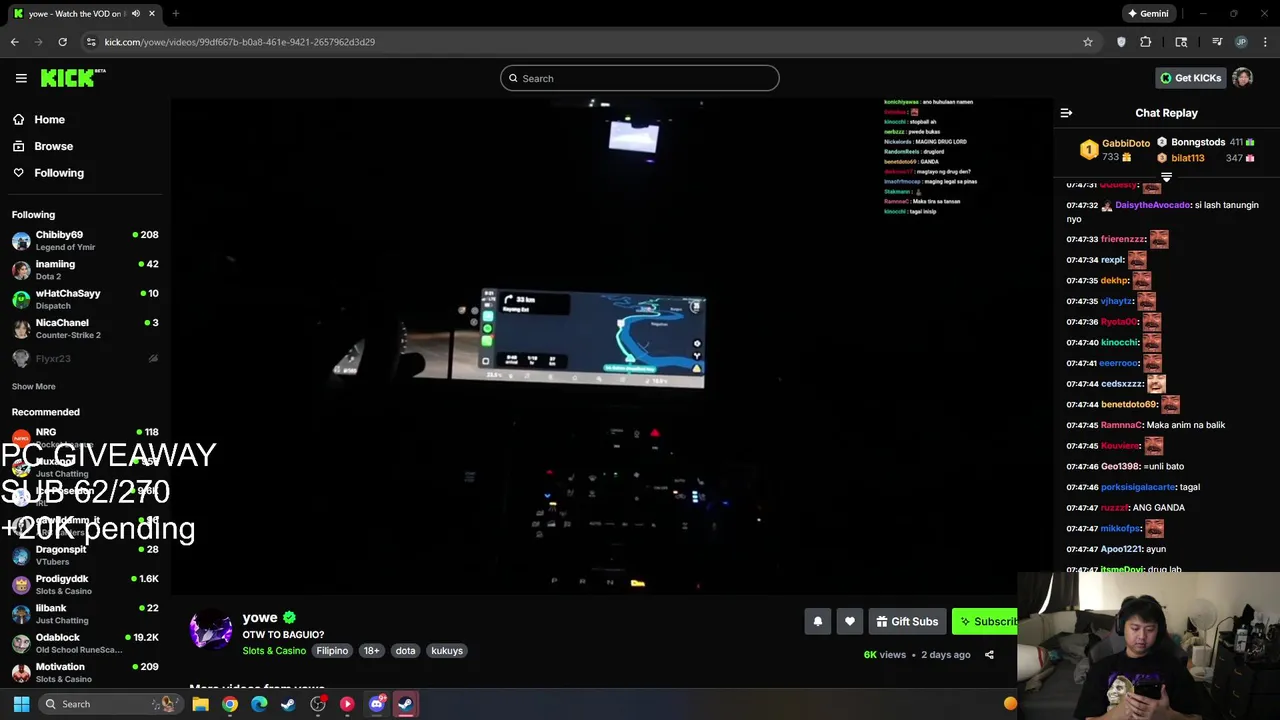Open the media controls icon in toolbar
1280x720 pixels.
[1217, 42]
